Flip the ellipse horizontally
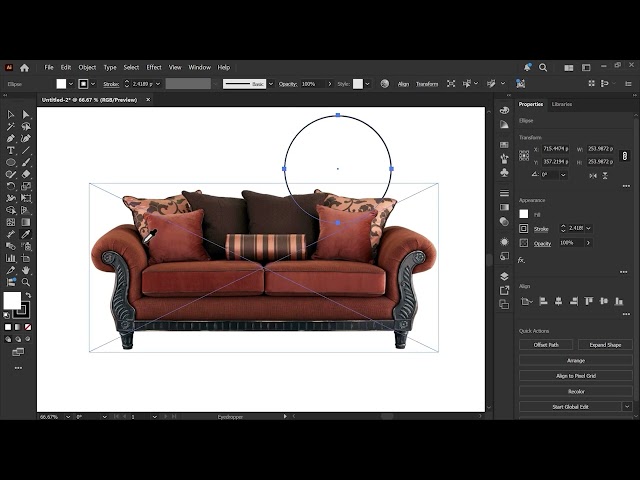This screenshot has width=640, height=480. (593, 176)
